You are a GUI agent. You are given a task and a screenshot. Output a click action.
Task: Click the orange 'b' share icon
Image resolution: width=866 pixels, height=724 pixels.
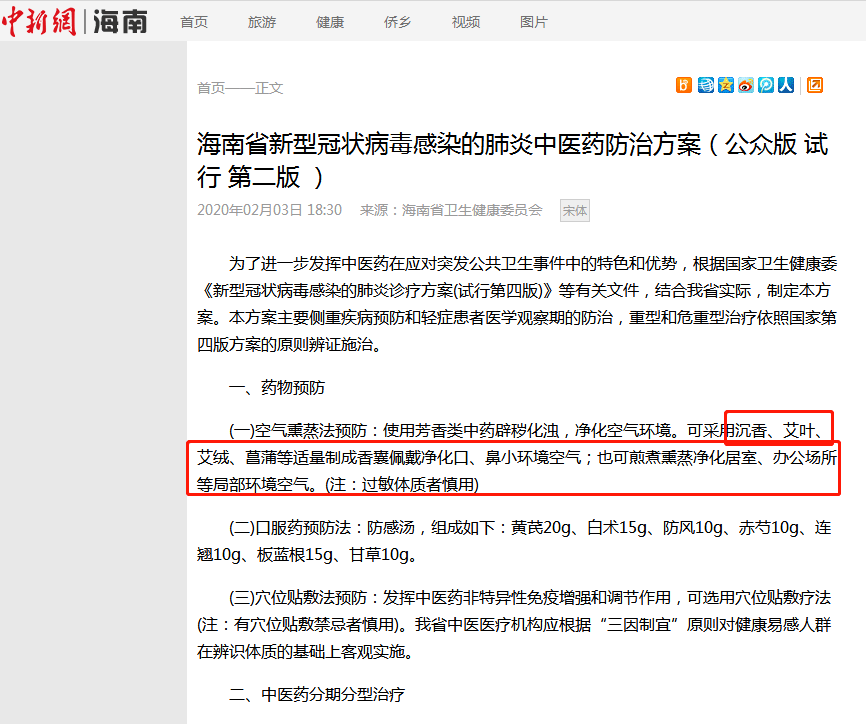(684, 85)
